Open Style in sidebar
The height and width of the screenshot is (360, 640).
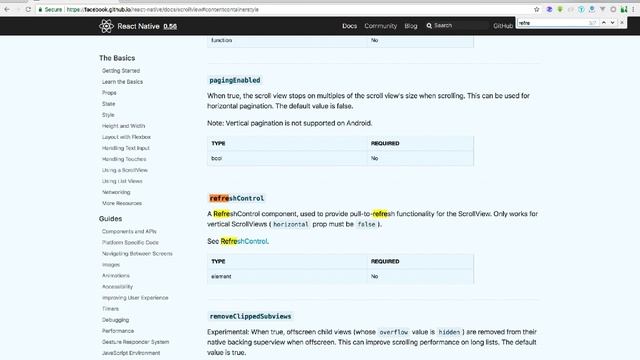[x=108, y=115]
